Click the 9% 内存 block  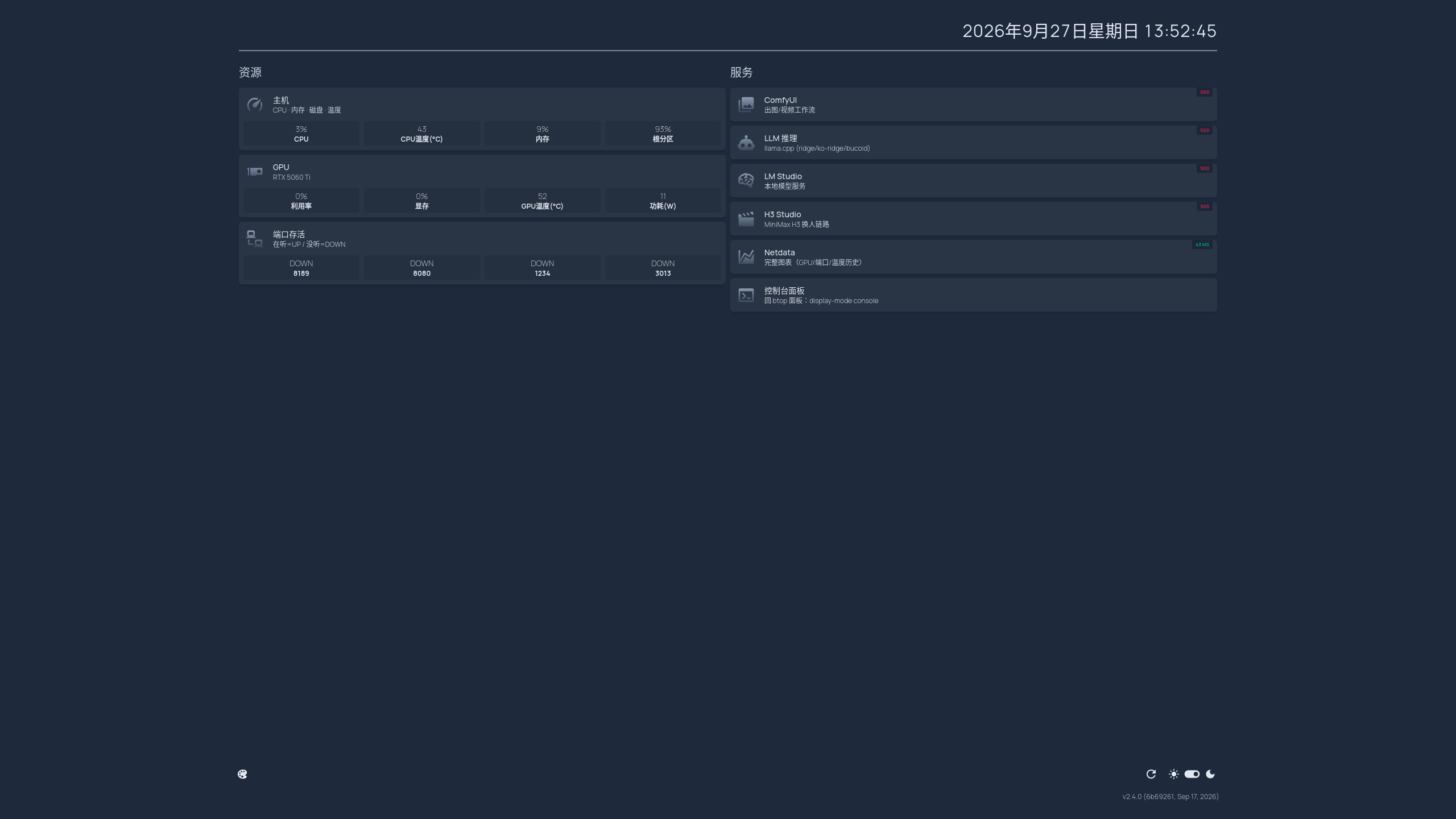click(x=543, y=134)
